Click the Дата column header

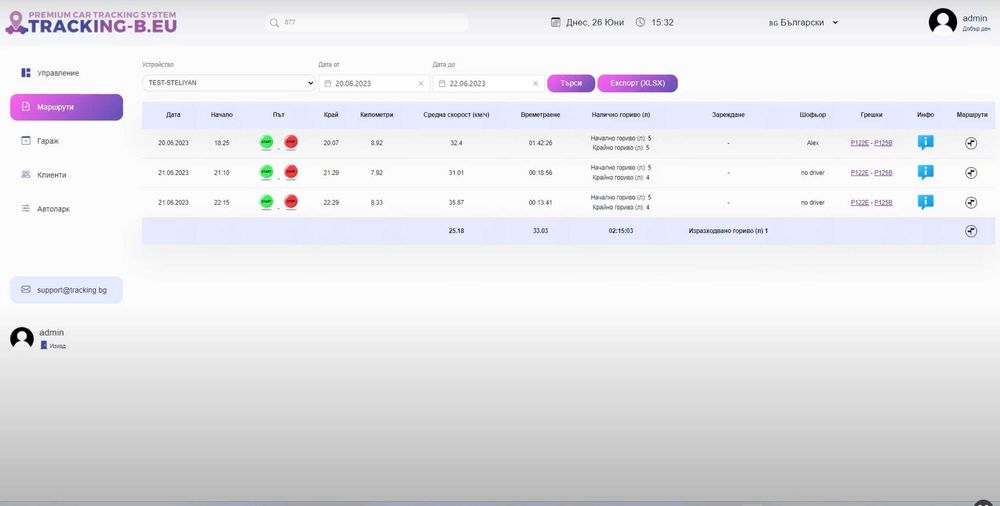173,115
